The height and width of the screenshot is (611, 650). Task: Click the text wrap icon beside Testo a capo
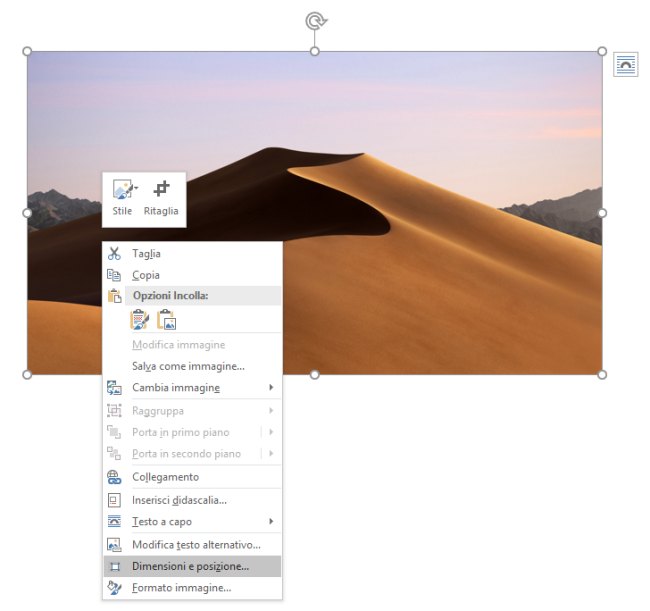114,521
